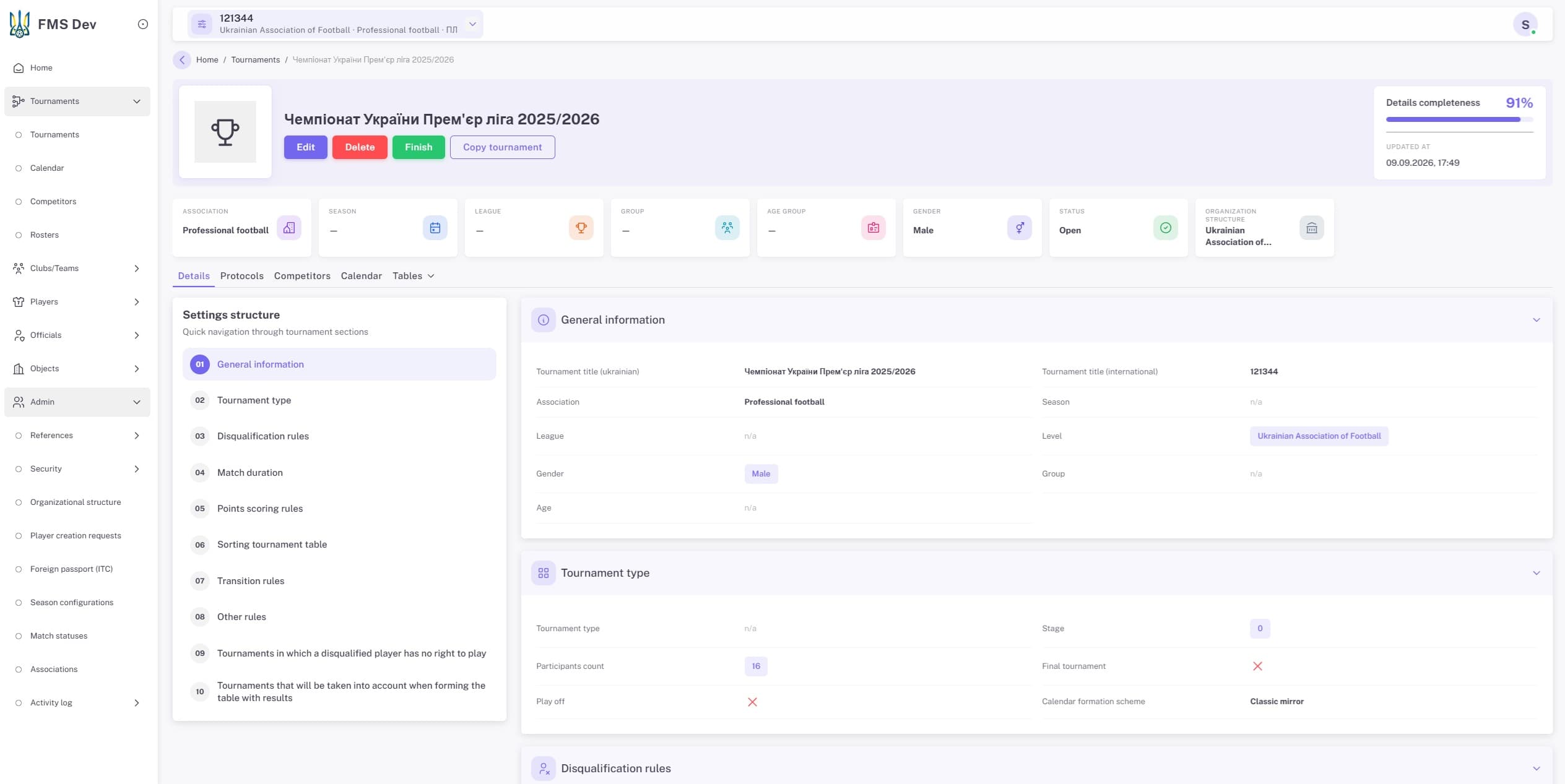
Task: Toggle sidebar pin circle icon
Action: [x=143, y=24]
